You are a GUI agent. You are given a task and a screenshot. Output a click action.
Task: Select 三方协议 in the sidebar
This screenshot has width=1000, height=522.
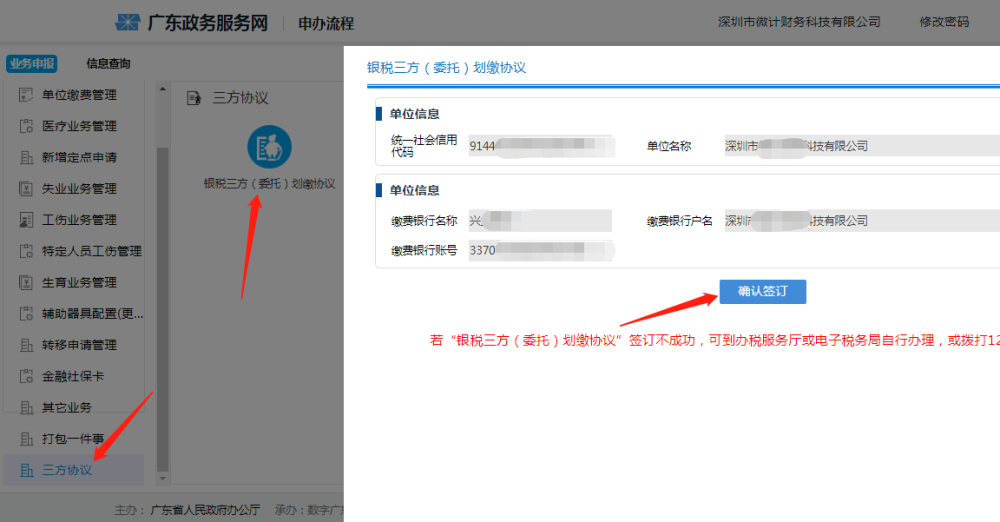coord(74,470)
